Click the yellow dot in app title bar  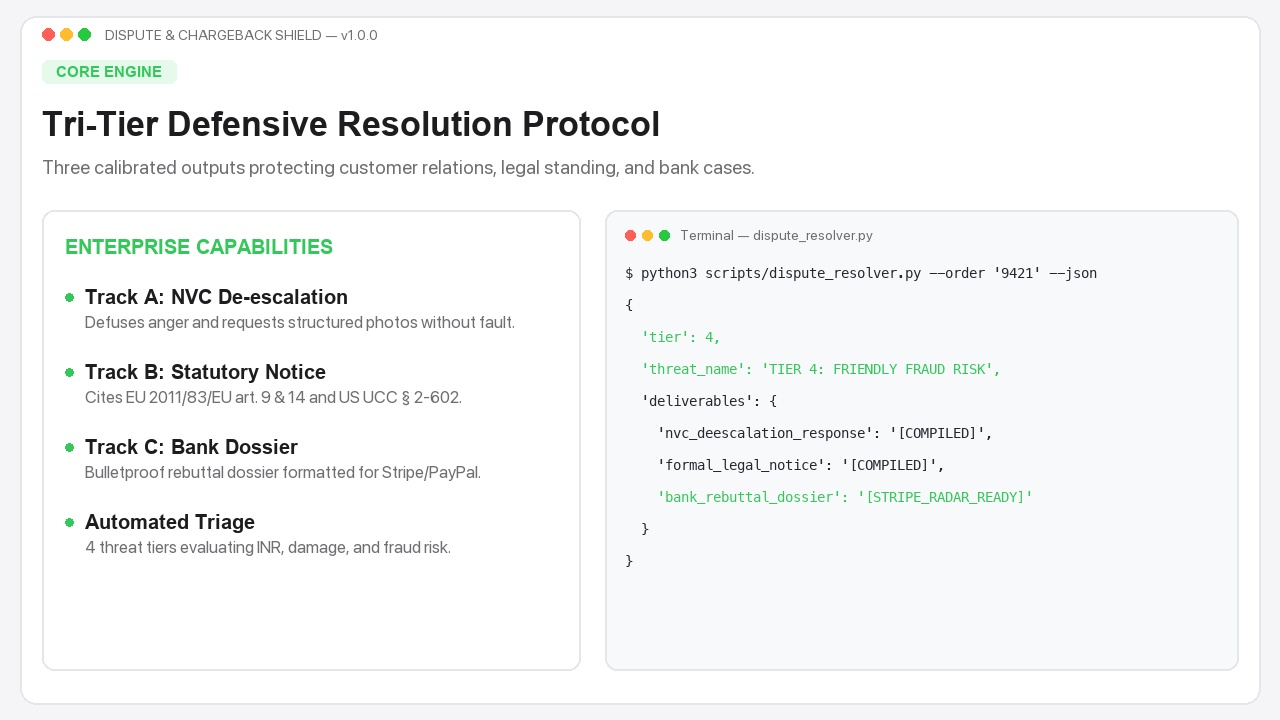[x=66, y=35]
